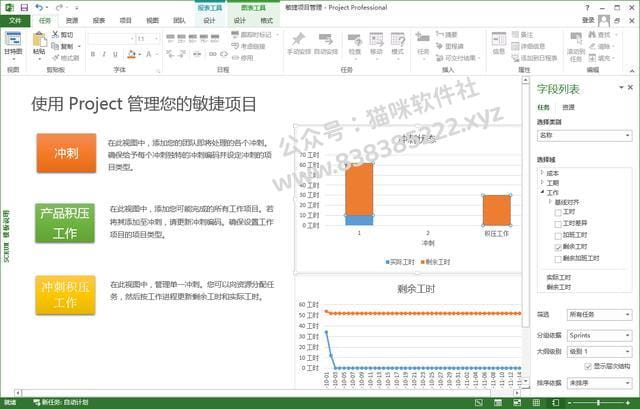This screenshot has width=640, height=409.
Task: Click the 自动安排 auto schedule icon
Action: [x=326, y=40]
